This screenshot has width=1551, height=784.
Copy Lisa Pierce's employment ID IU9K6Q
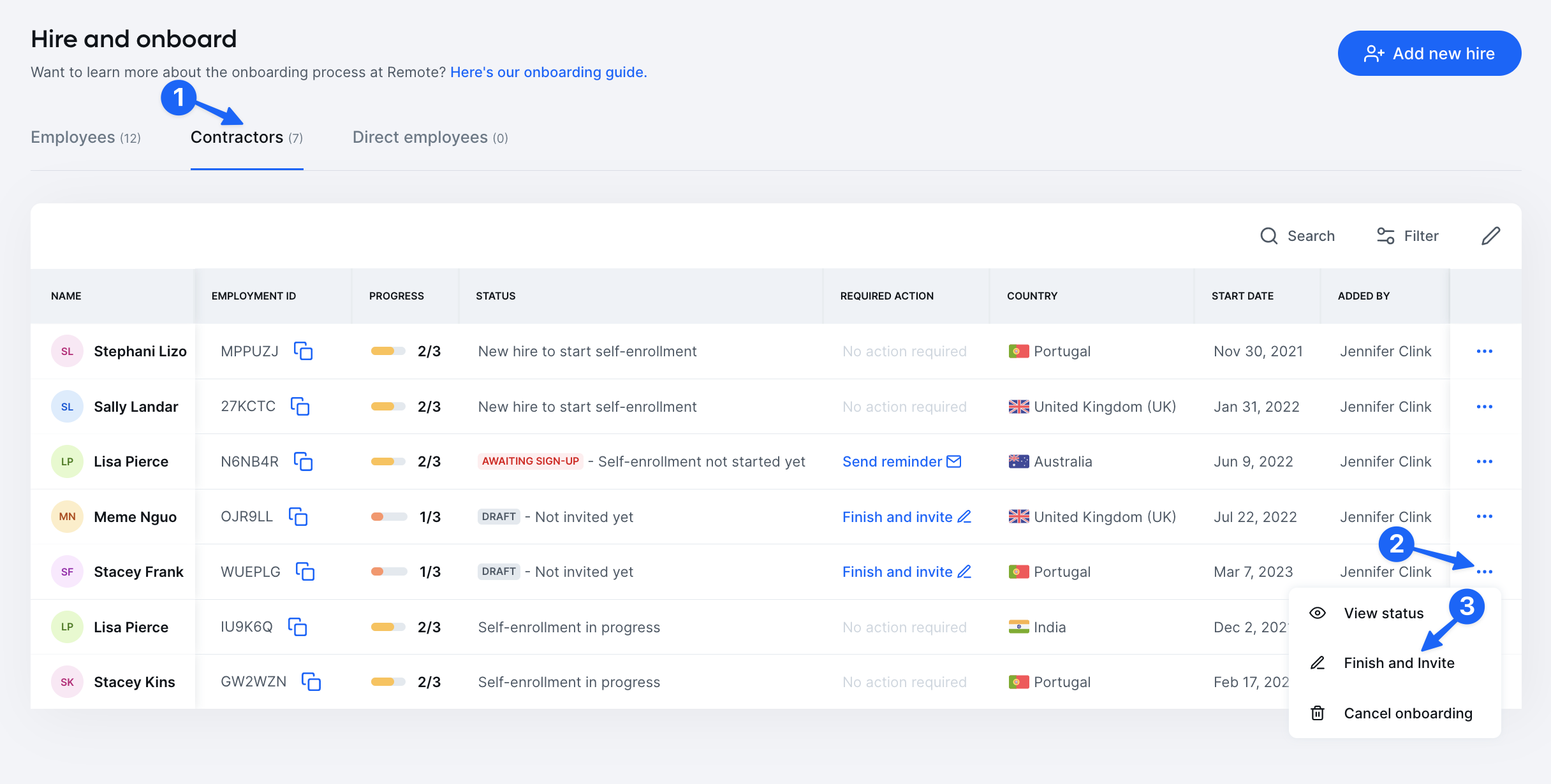click(298, 627)
